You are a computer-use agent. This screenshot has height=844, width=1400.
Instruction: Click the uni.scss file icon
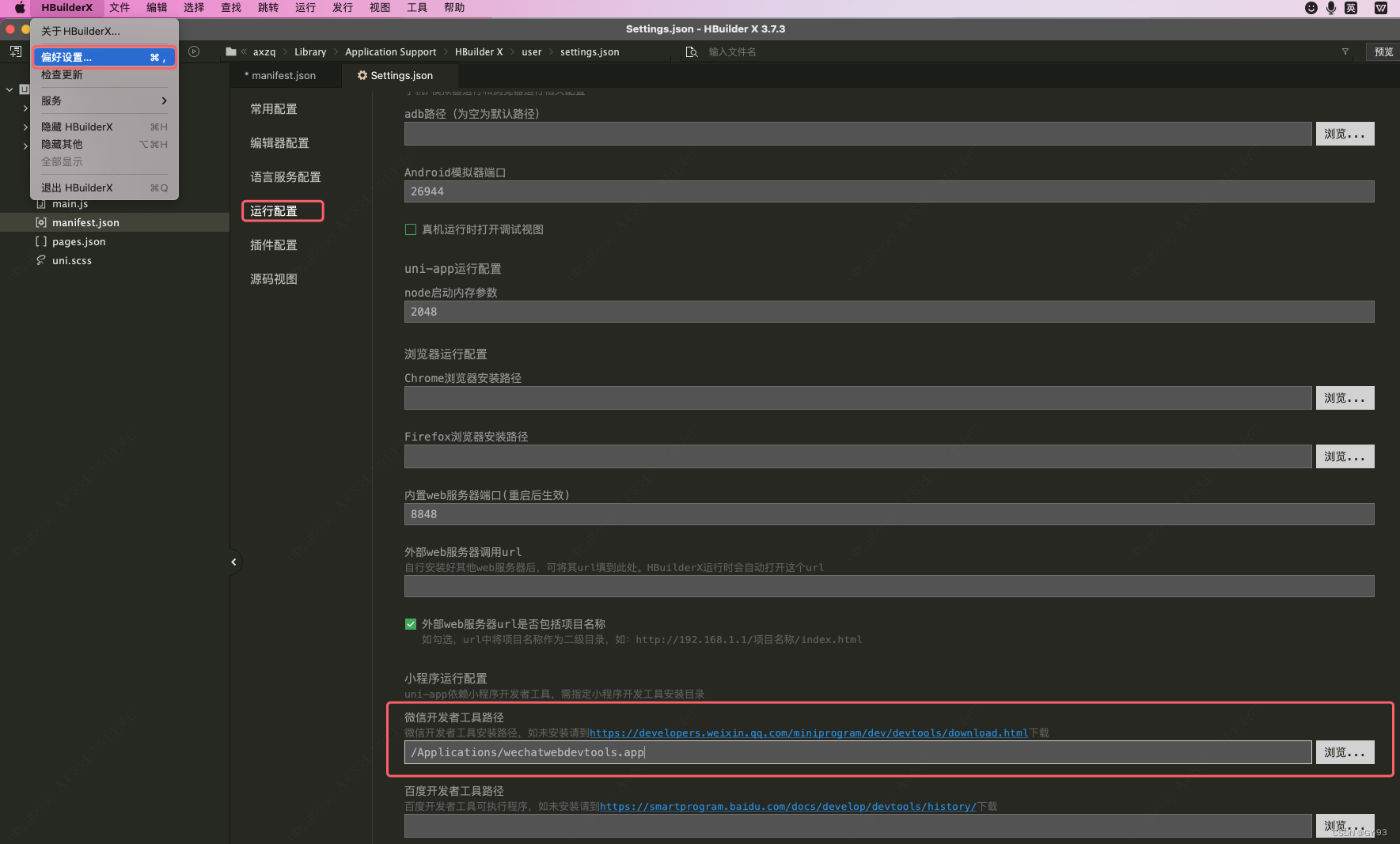pyautogui.click(x=41, y=261)
